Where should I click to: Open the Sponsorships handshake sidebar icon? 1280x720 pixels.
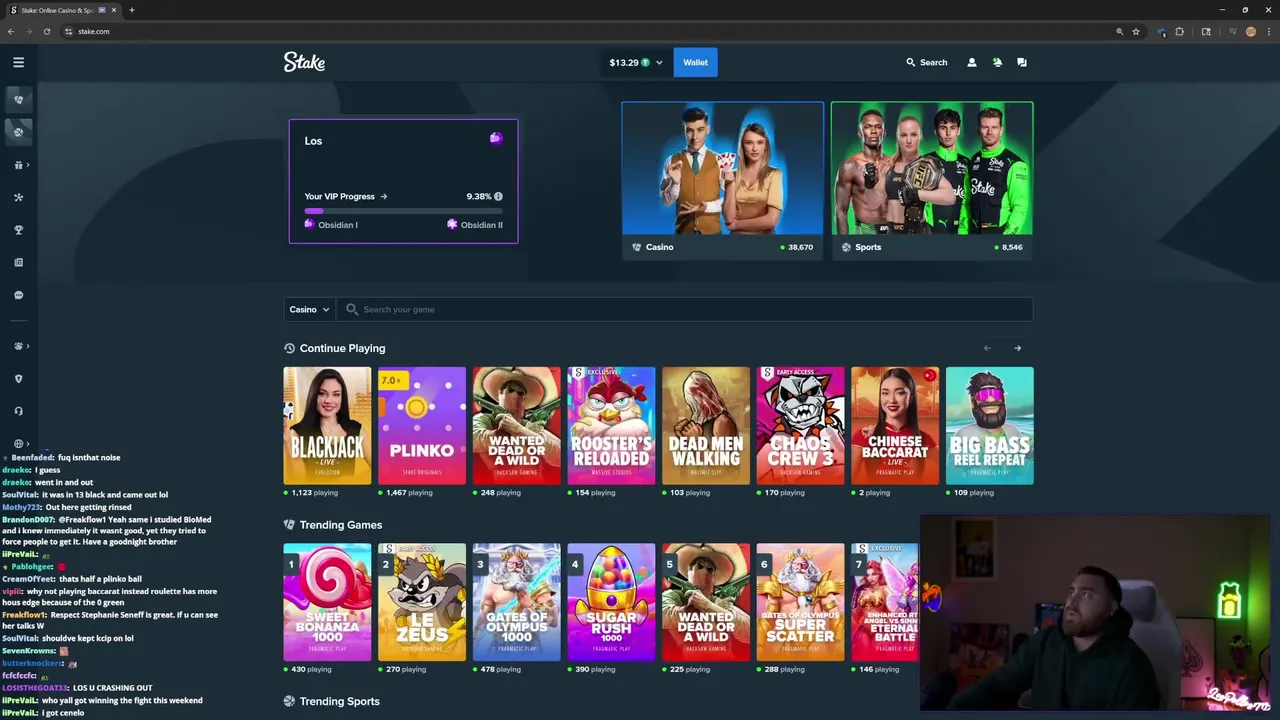click(x=18, y=346)
